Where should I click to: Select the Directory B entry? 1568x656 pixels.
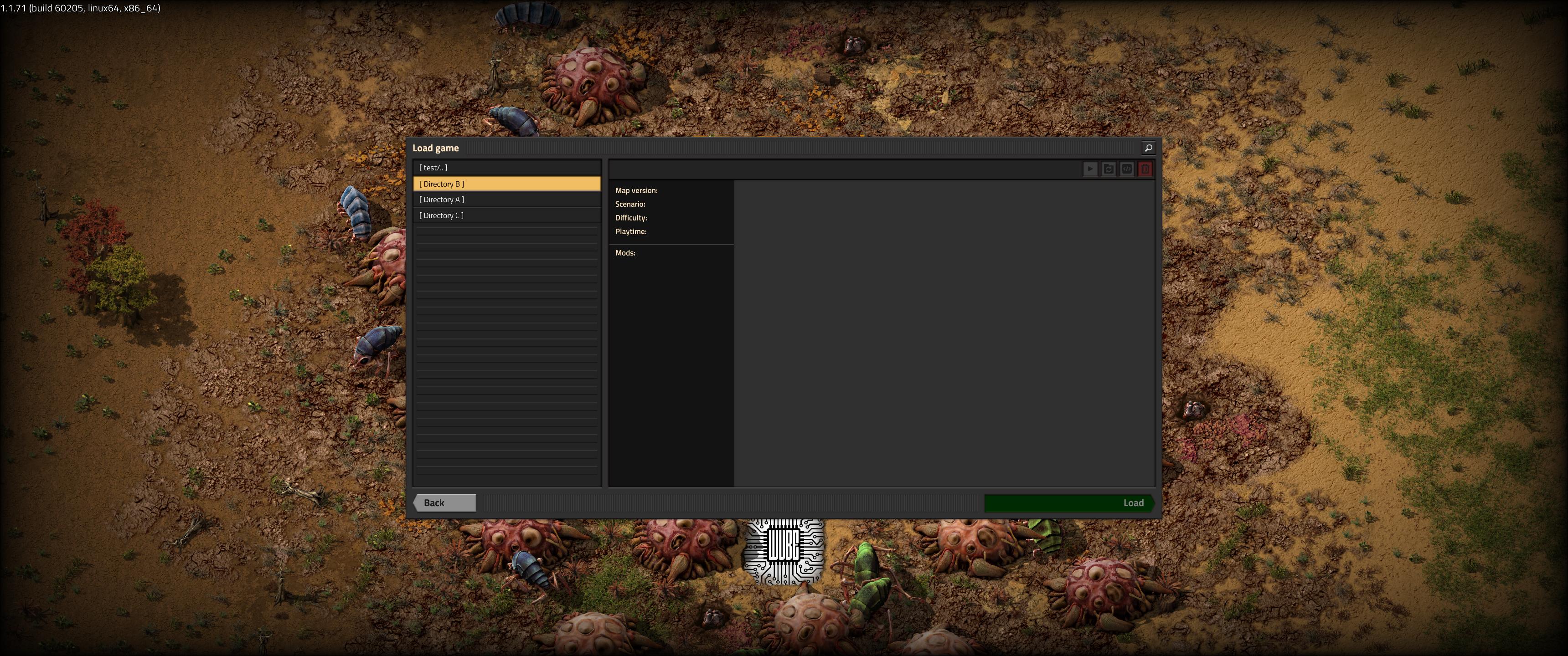[507, 184]
